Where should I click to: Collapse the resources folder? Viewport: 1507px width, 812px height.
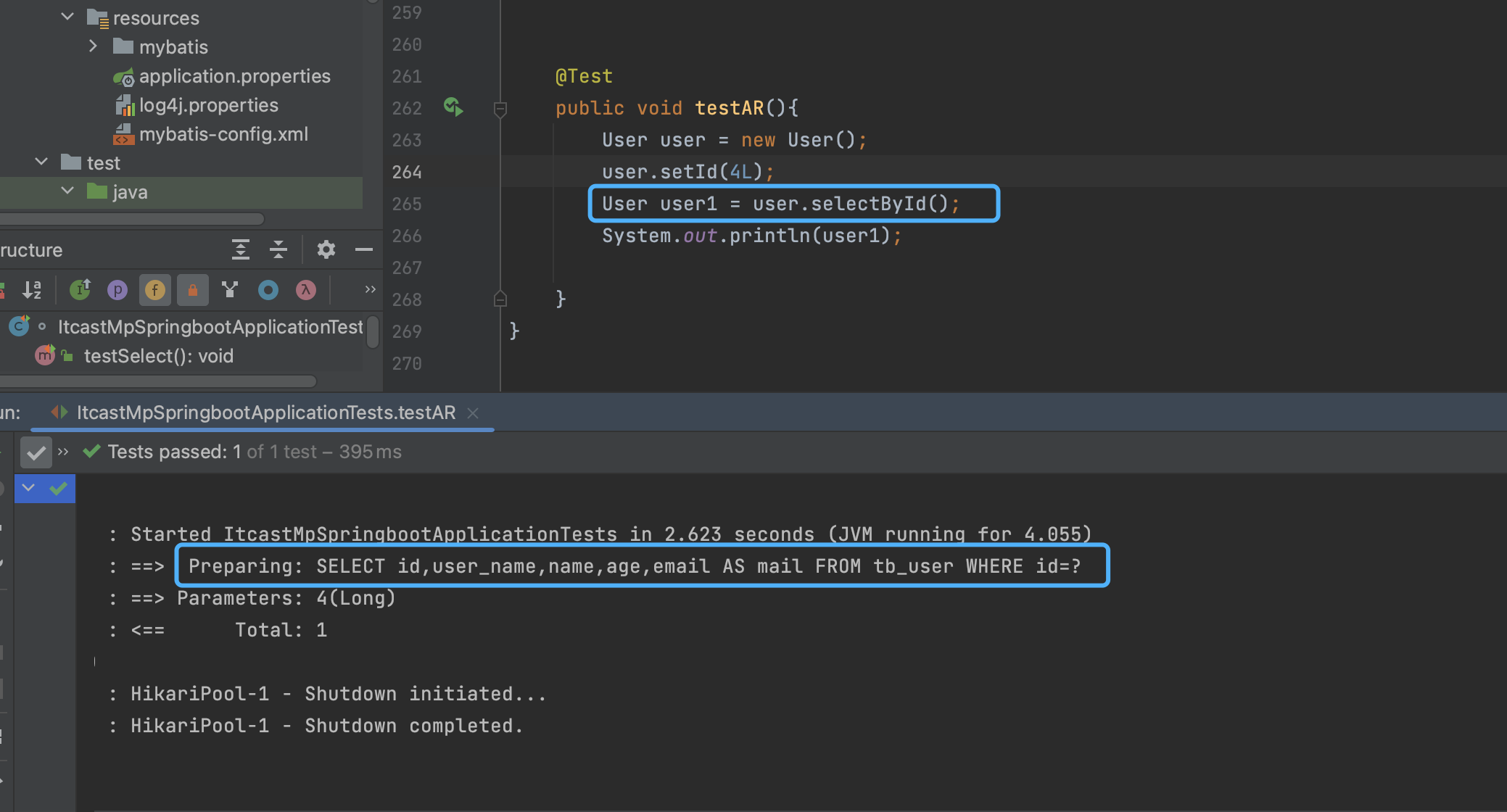pos(67,17)
